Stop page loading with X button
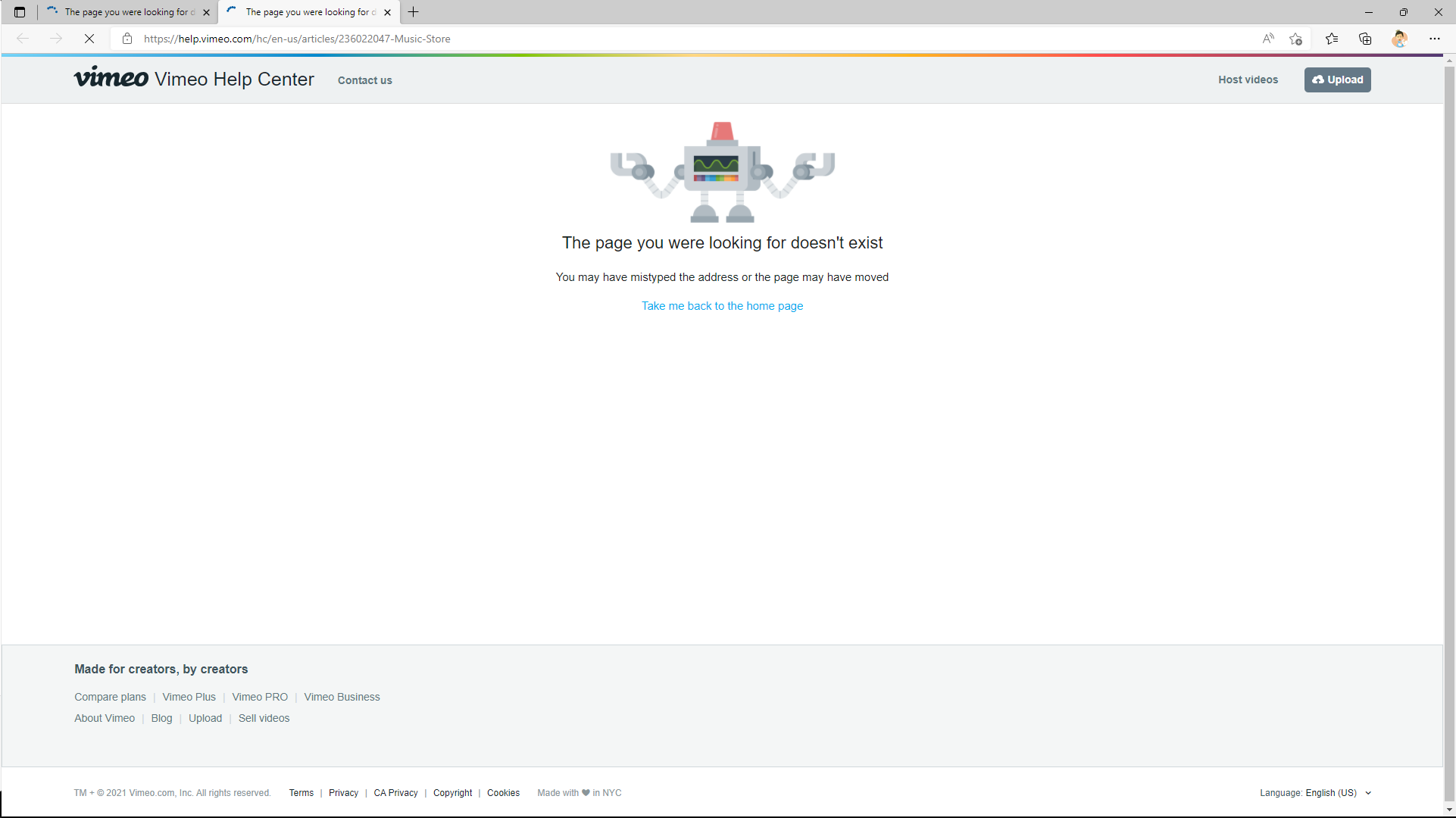This screenshot has width=1456, height=818. (89, 39)
